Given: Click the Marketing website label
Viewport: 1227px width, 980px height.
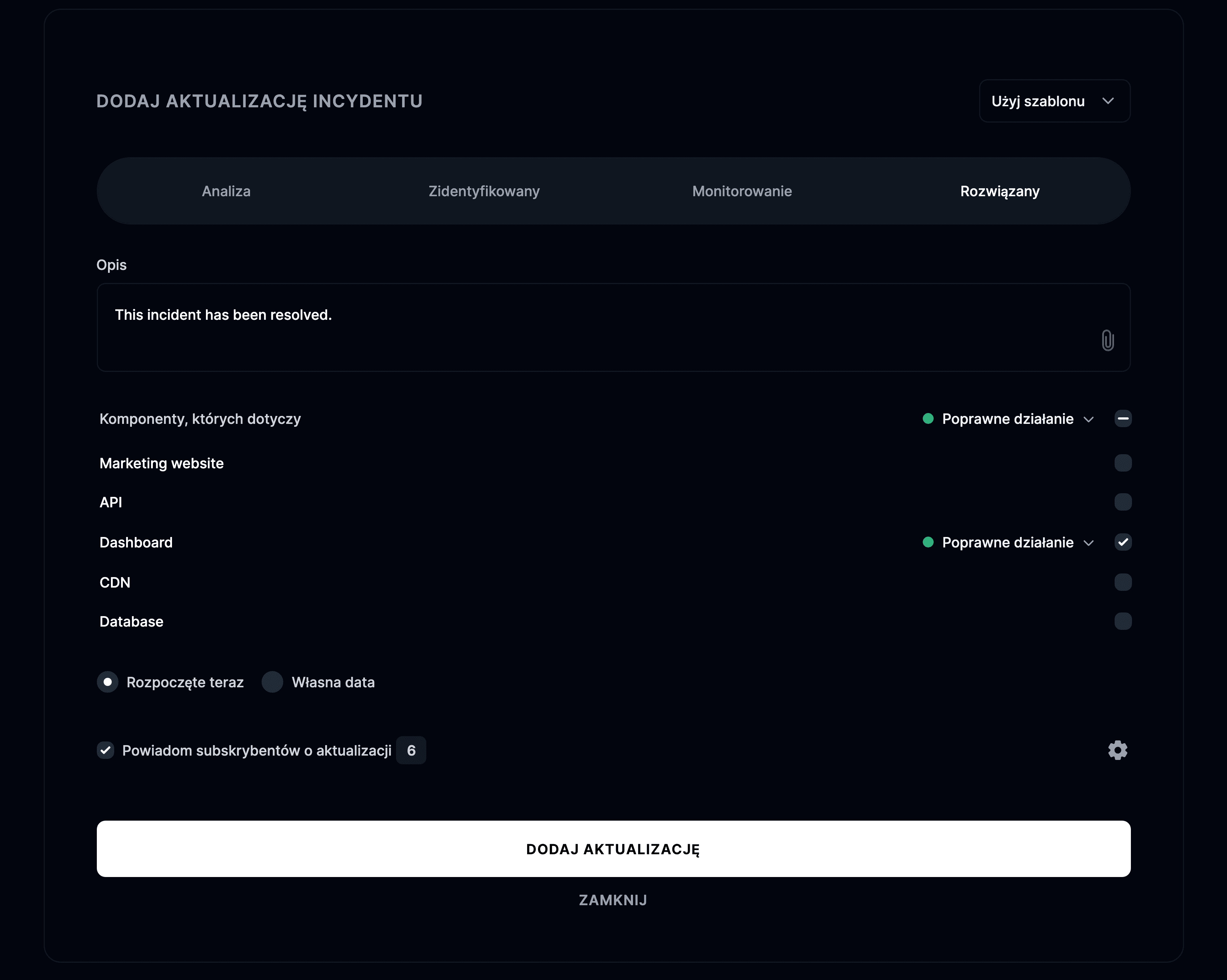Looking at the screenshot, I should (162, 463).
